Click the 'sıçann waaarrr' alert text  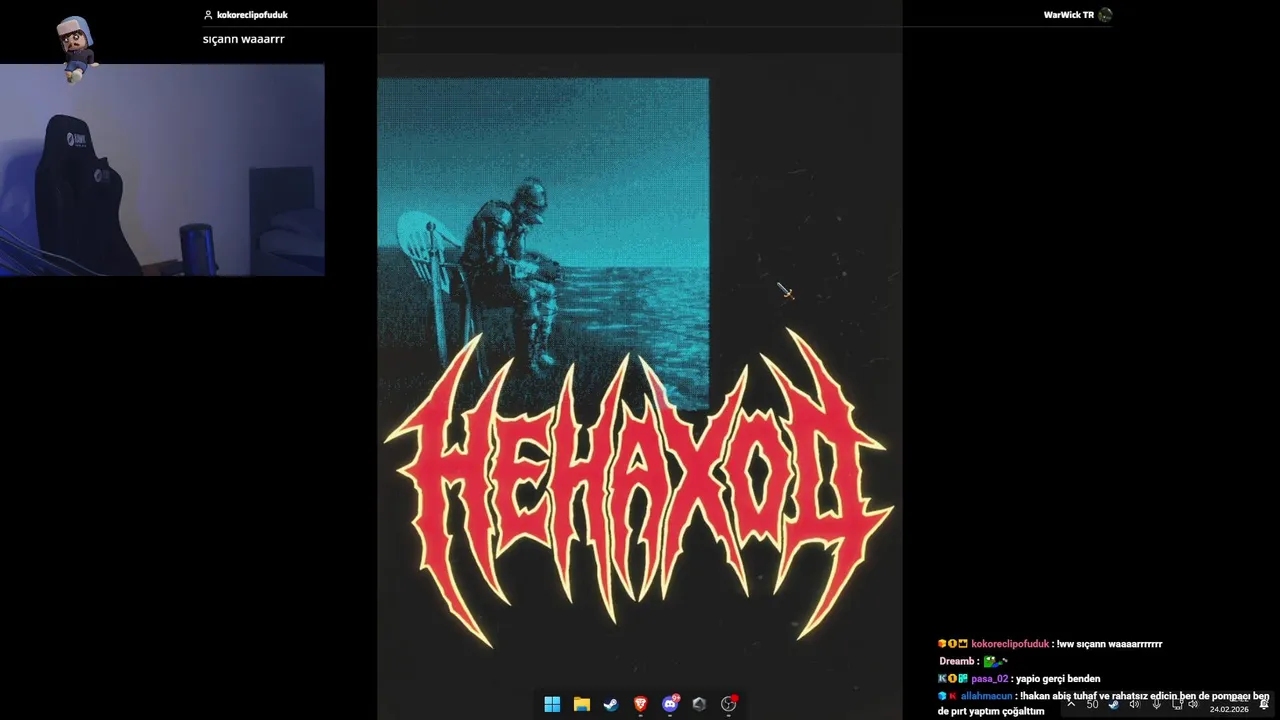(244, 39)
